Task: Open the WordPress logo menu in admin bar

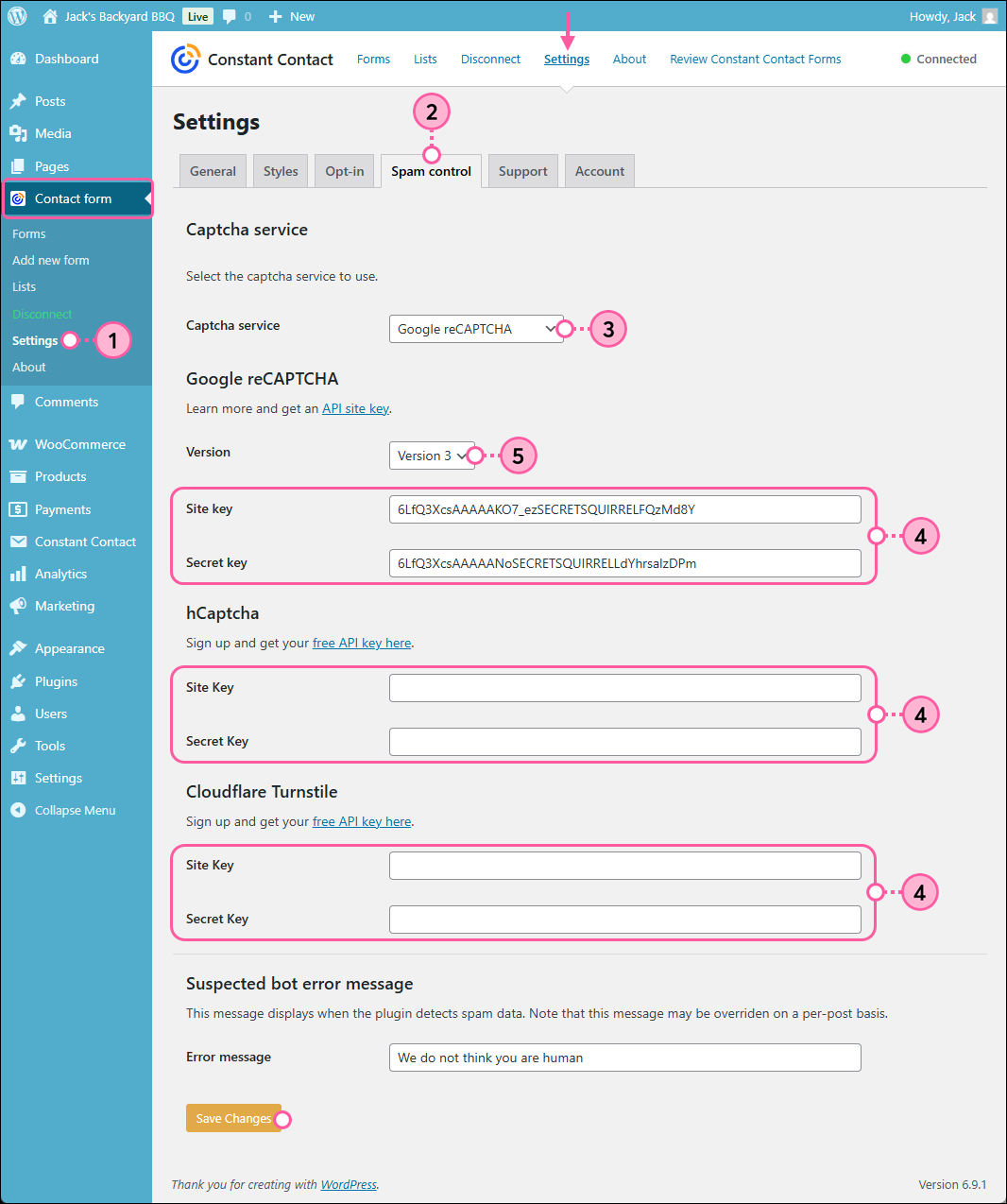Action: click(x=15, y=15)
